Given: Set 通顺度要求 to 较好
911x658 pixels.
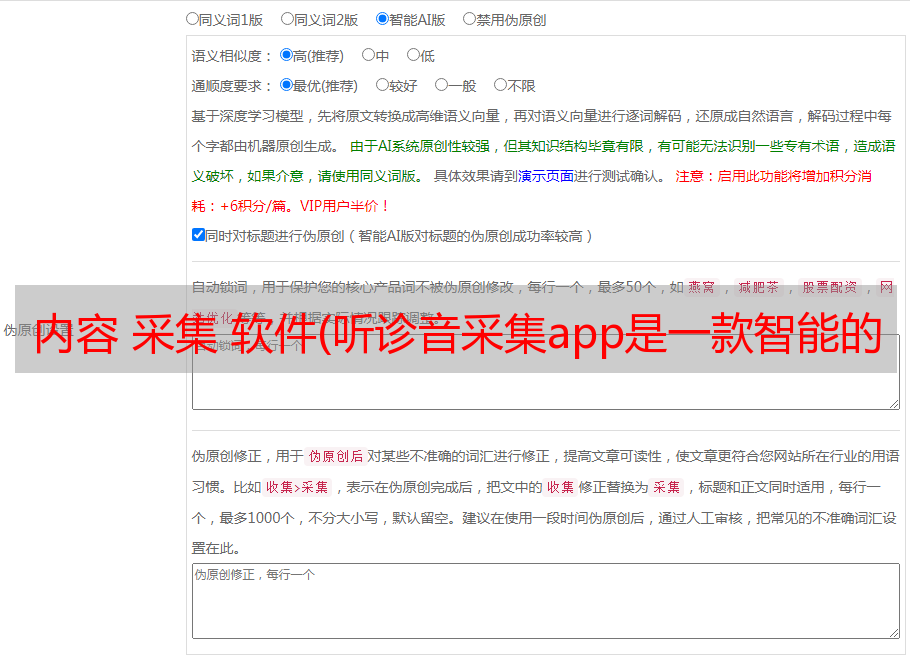Looking at the screenshot, I should pos(382,85).
